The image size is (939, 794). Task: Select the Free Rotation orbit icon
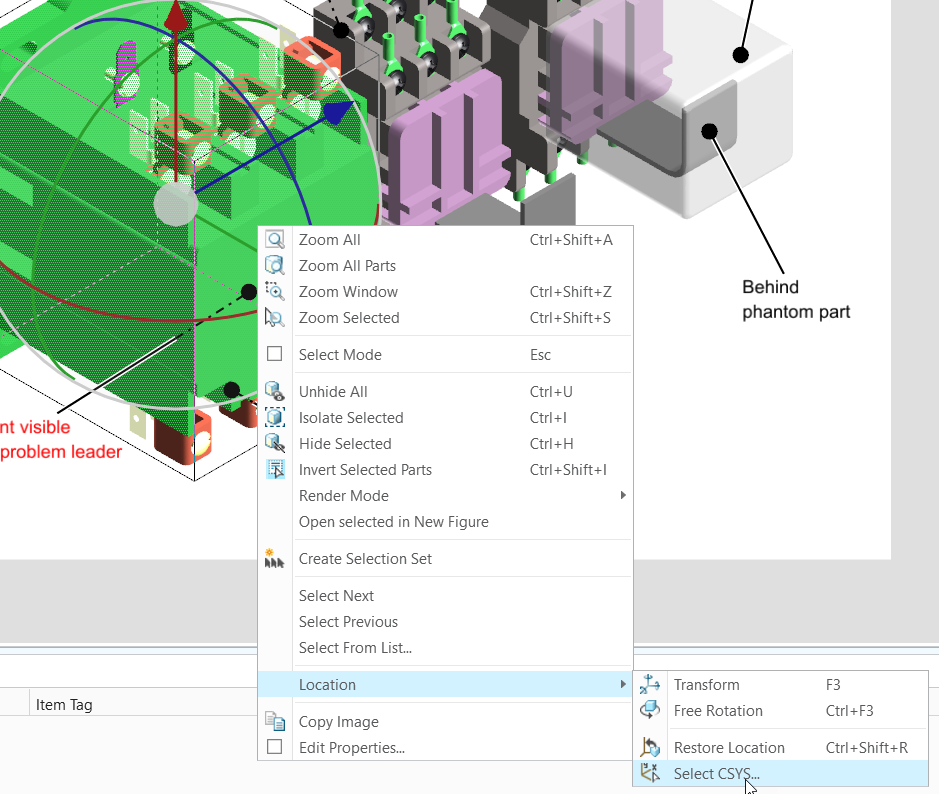point(651,711)
